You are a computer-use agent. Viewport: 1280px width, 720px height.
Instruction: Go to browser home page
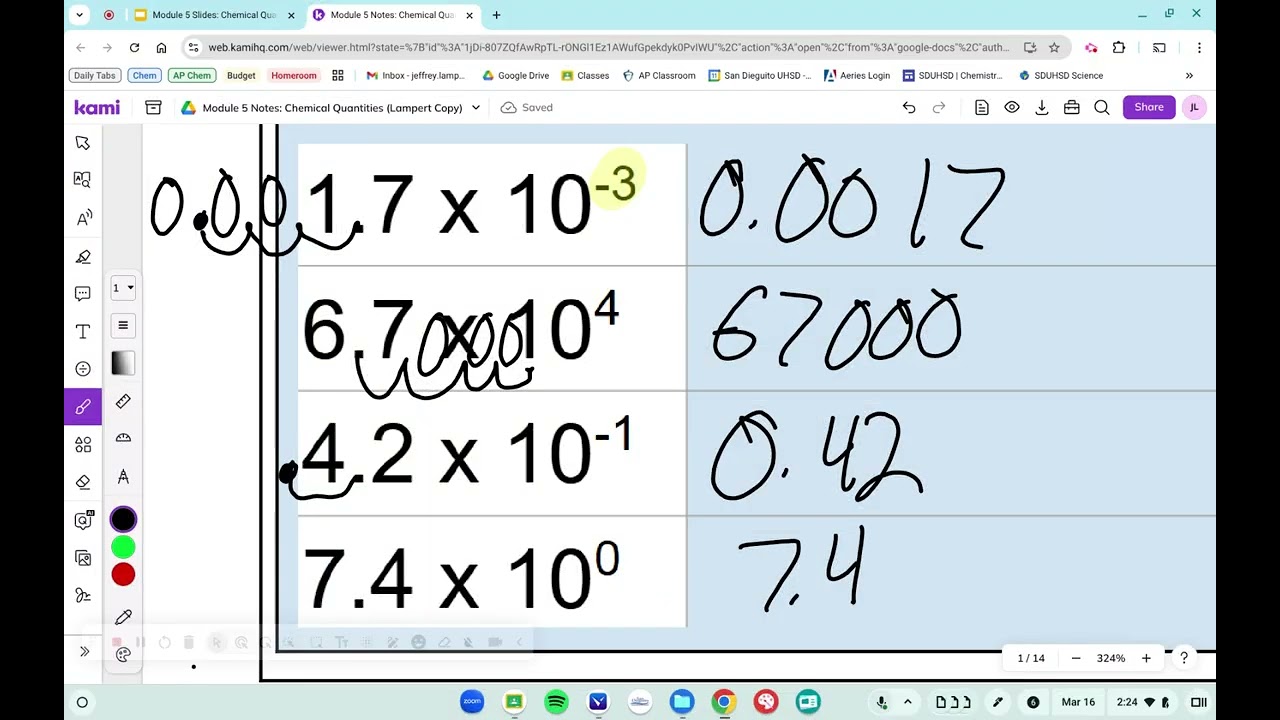coord(161,47)
